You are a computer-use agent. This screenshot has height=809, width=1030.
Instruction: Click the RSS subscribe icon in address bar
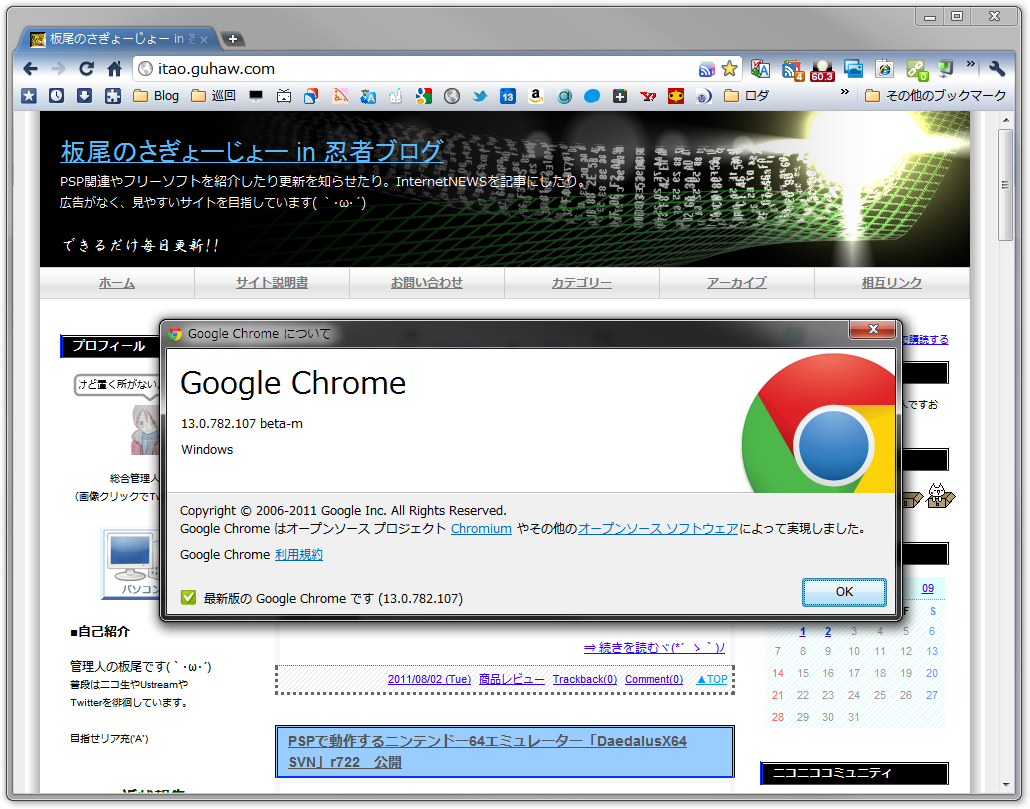coord(707,69)
